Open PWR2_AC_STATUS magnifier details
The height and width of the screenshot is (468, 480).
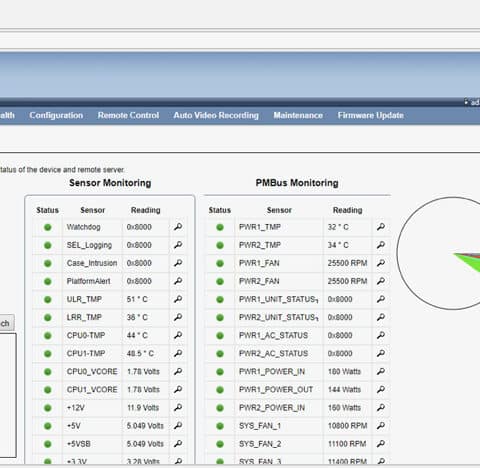[381, 353]
